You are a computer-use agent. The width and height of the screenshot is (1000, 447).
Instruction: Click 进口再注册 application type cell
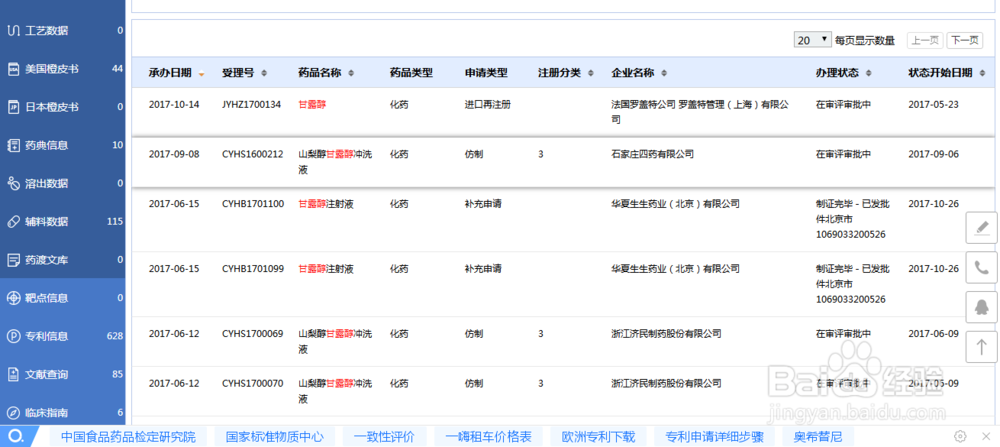tap(487, 105)
